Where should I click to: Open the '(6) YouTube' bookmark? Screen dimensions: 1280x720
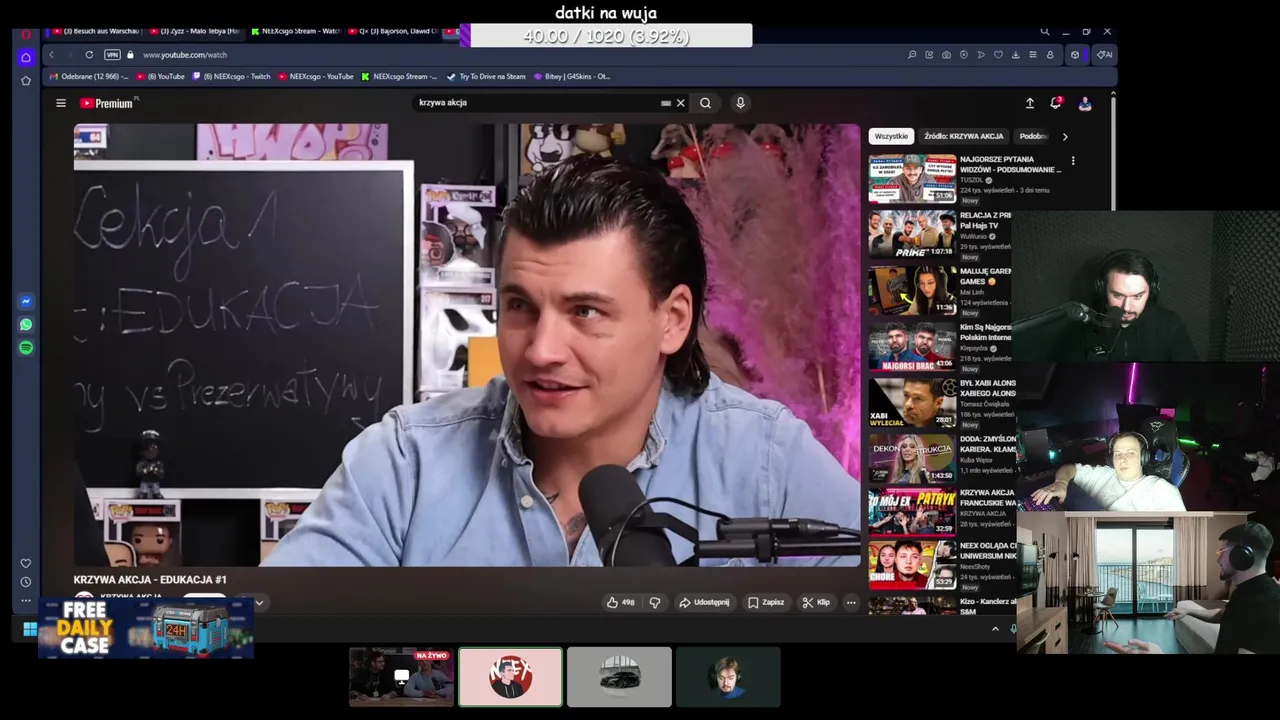[x=161, y=76]
